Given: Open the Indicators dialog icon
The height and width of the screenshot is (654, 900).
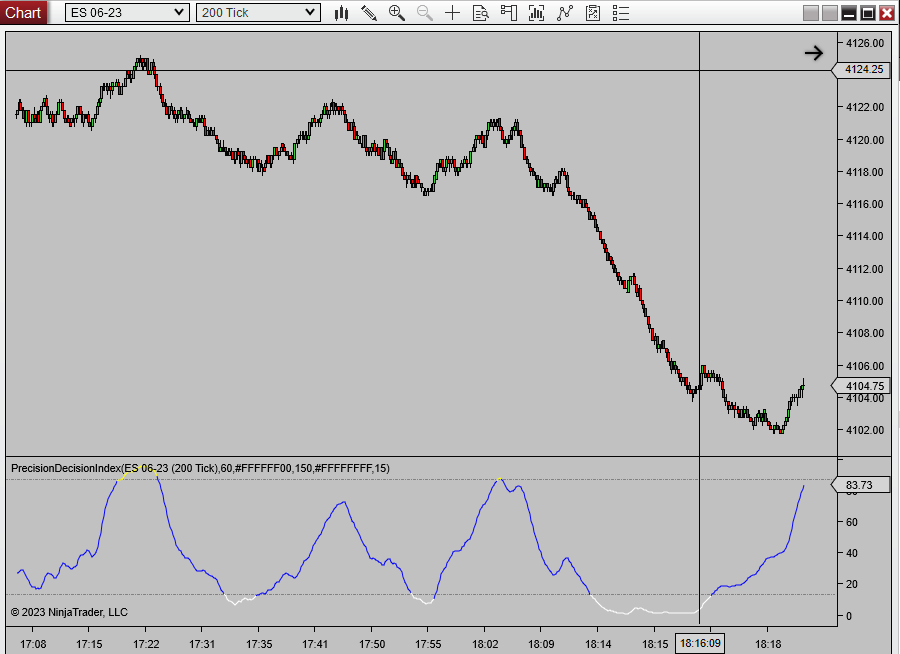Looking at the screenshot, I should pos(565,13).
